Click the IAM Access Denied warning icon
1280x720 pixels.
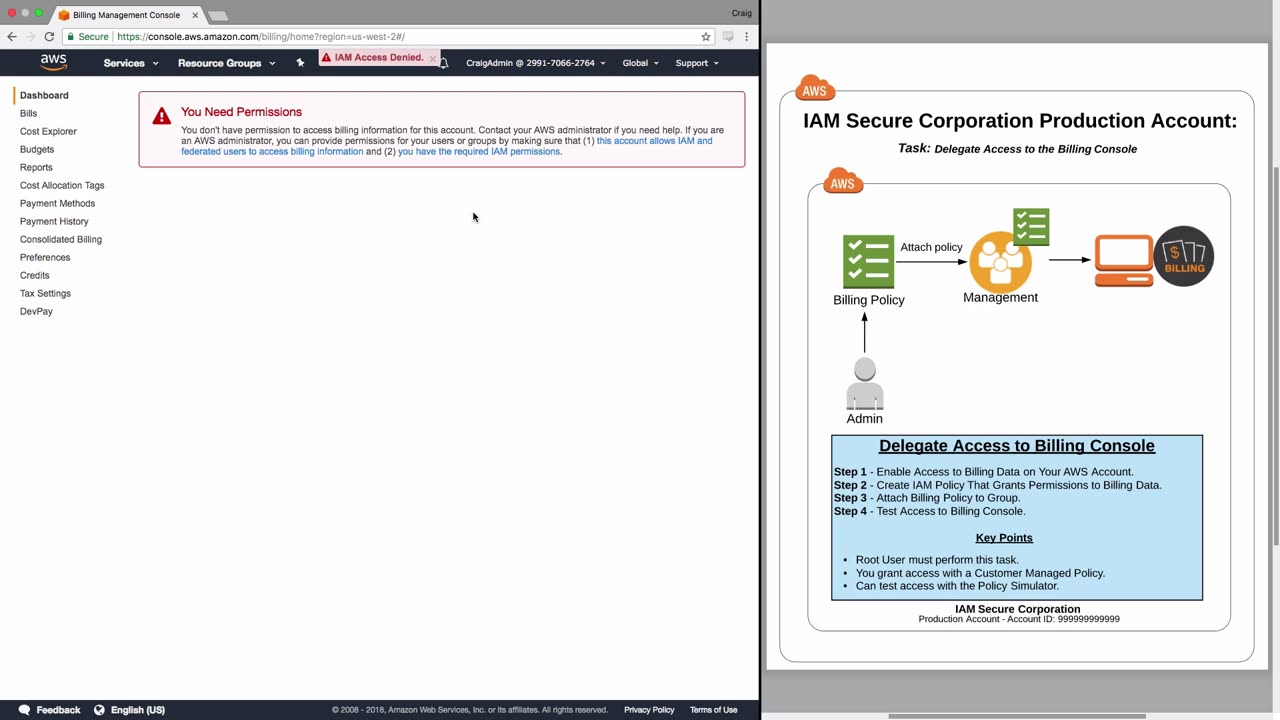click(x=326, y=58)
